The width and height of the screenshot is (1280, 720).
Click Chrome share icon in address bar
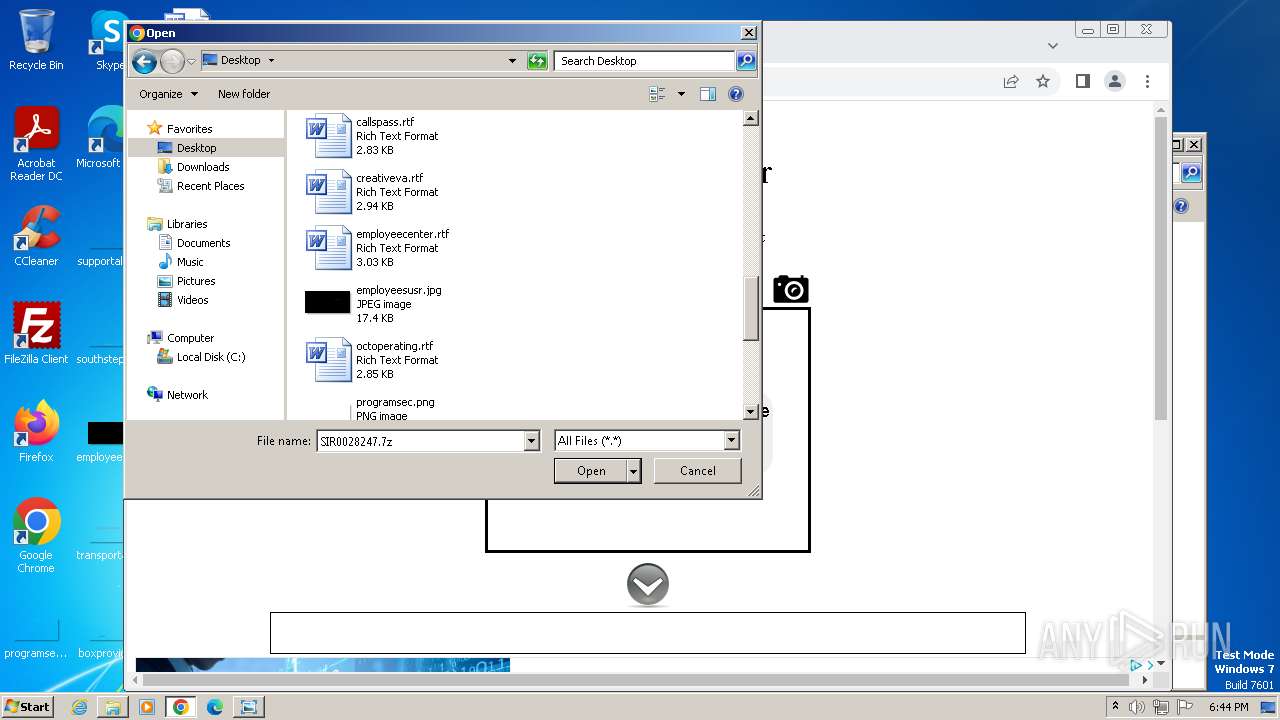[1011, 81]
